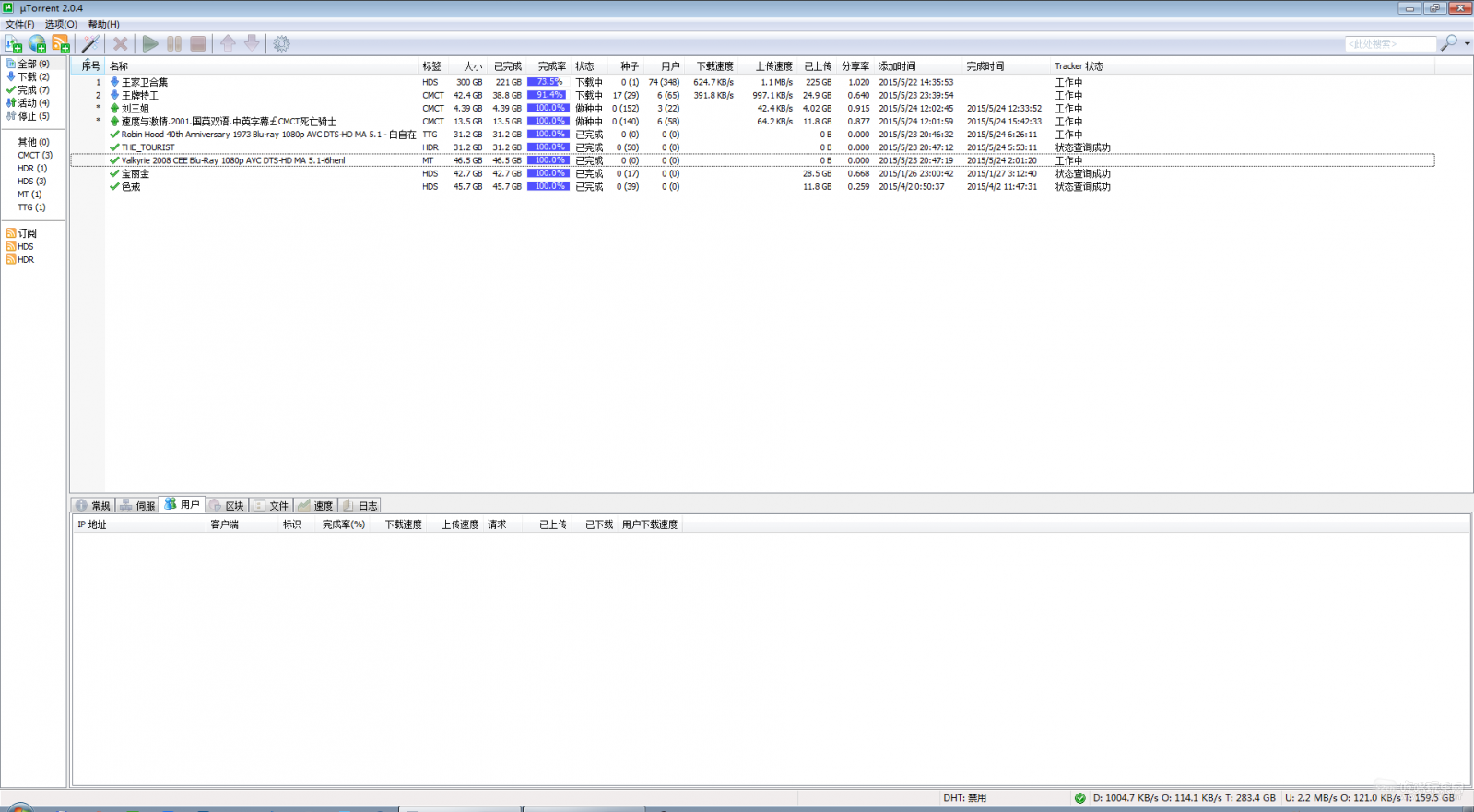Click 73.5% progress bar of 王家卫合集
This screenshot has height=812, width=1474.
point(548,82)
